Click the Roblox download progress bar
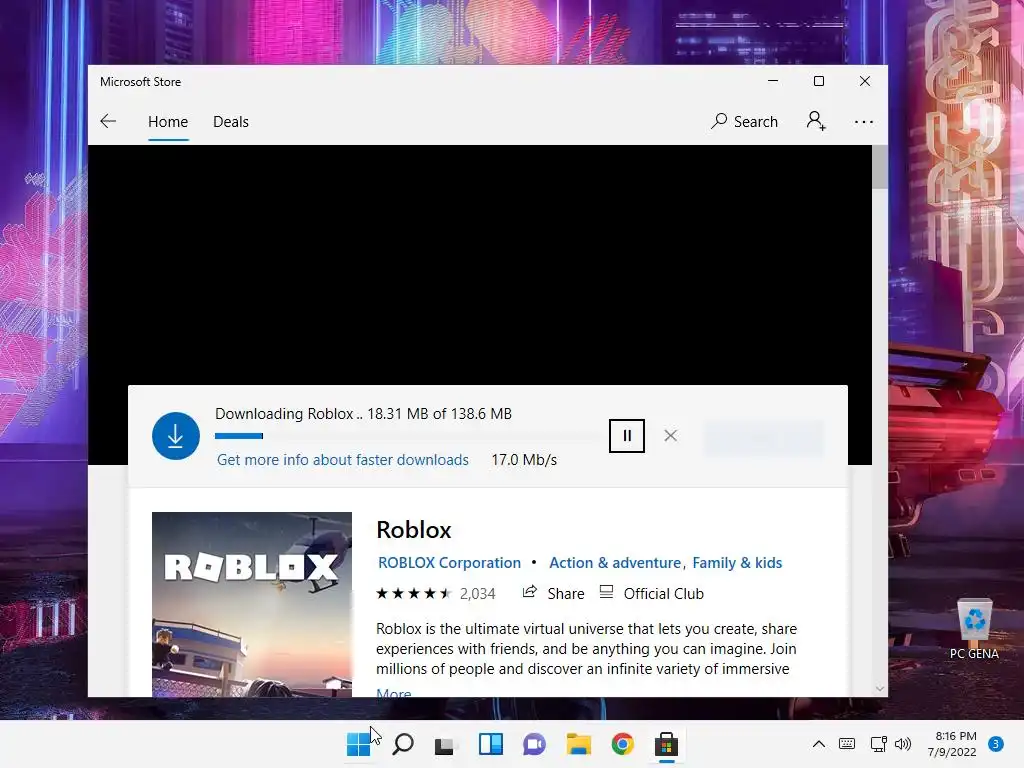The image size is (1024, 768). [x=408, y=436]
